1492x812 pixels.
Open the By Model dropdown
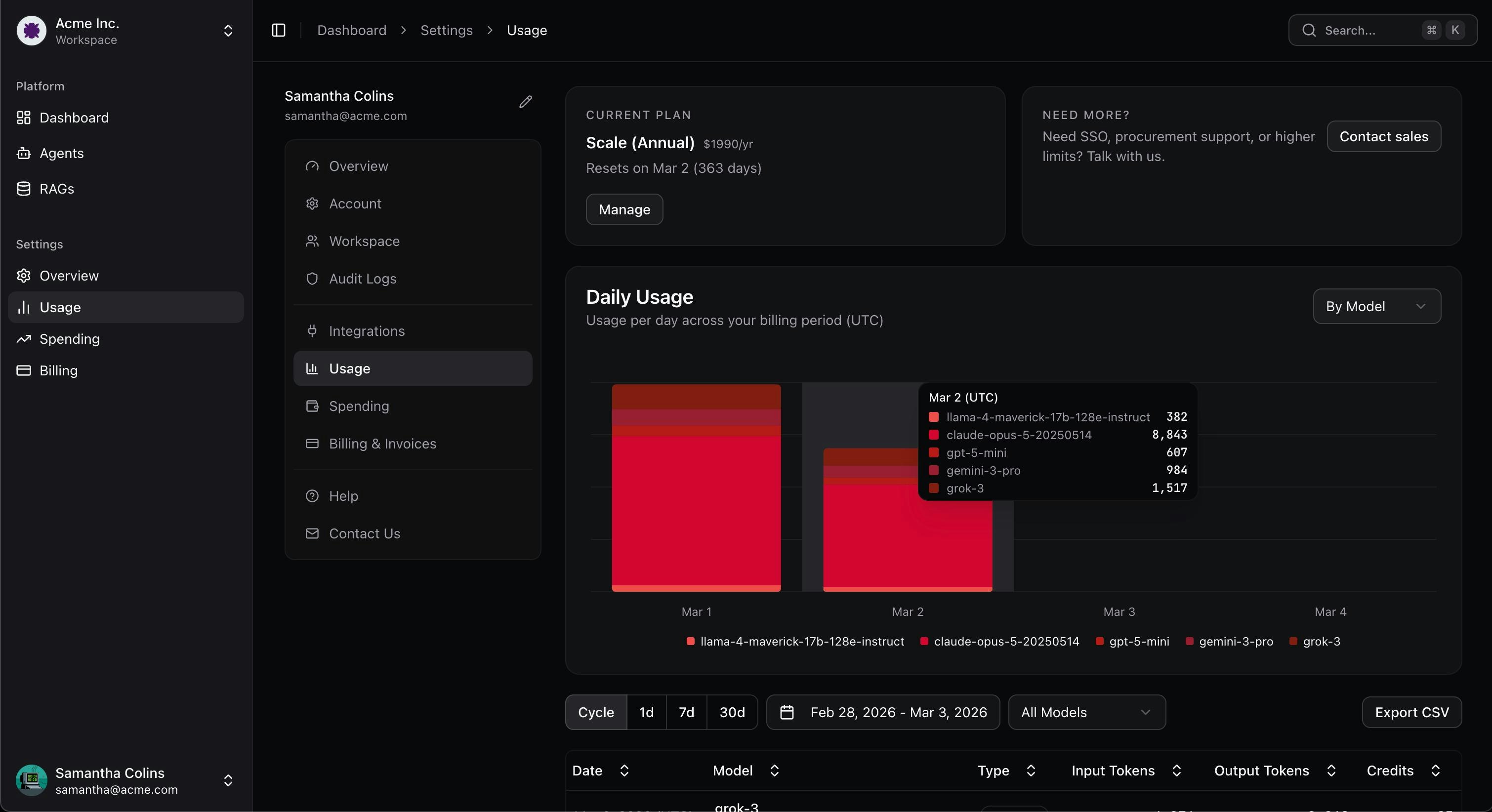click(x=1377, y=306)
